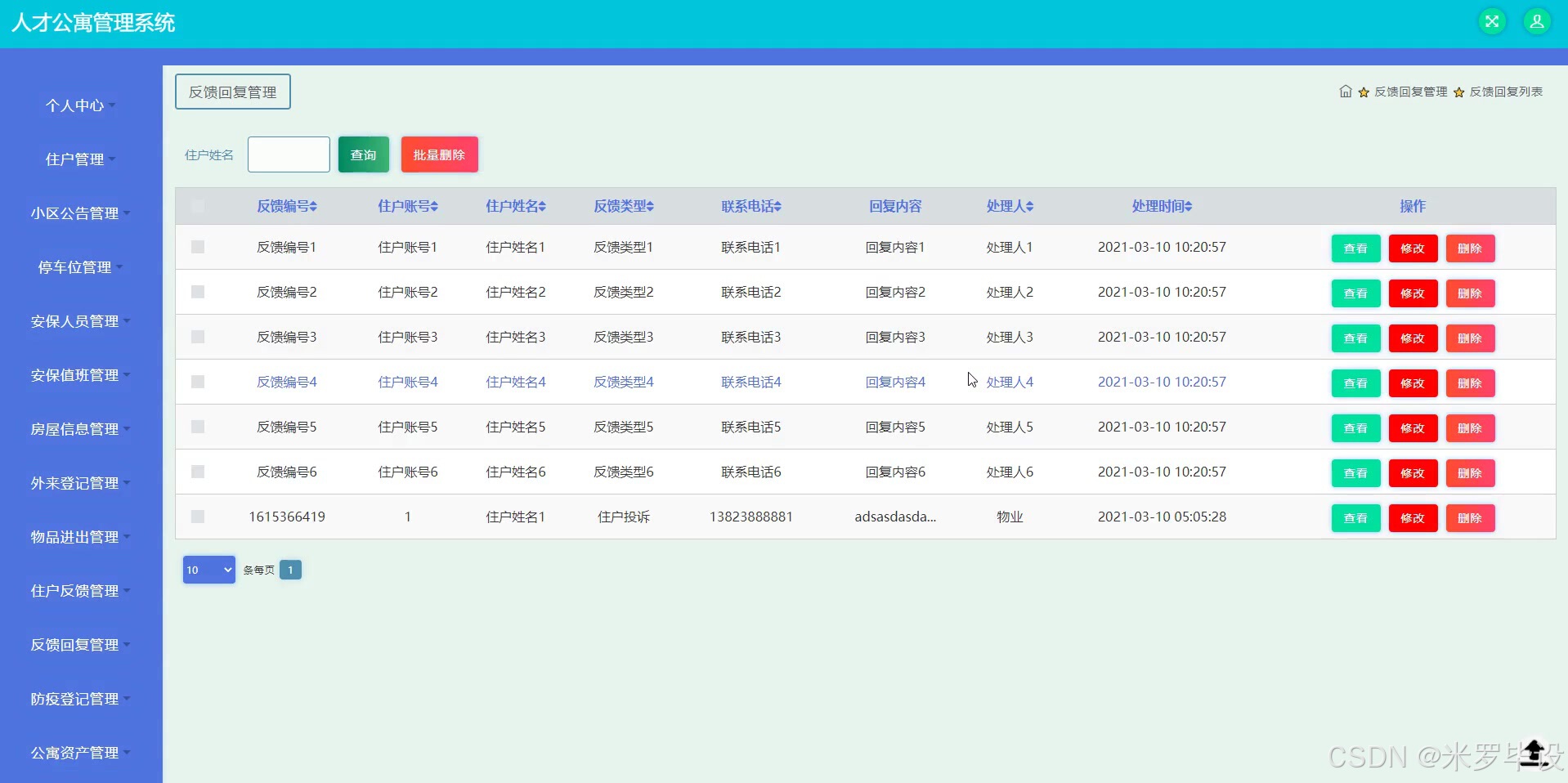1568x783 pixels.
Task: Sort by 处理人 column sort icon
Action: tap(1030, 207)
